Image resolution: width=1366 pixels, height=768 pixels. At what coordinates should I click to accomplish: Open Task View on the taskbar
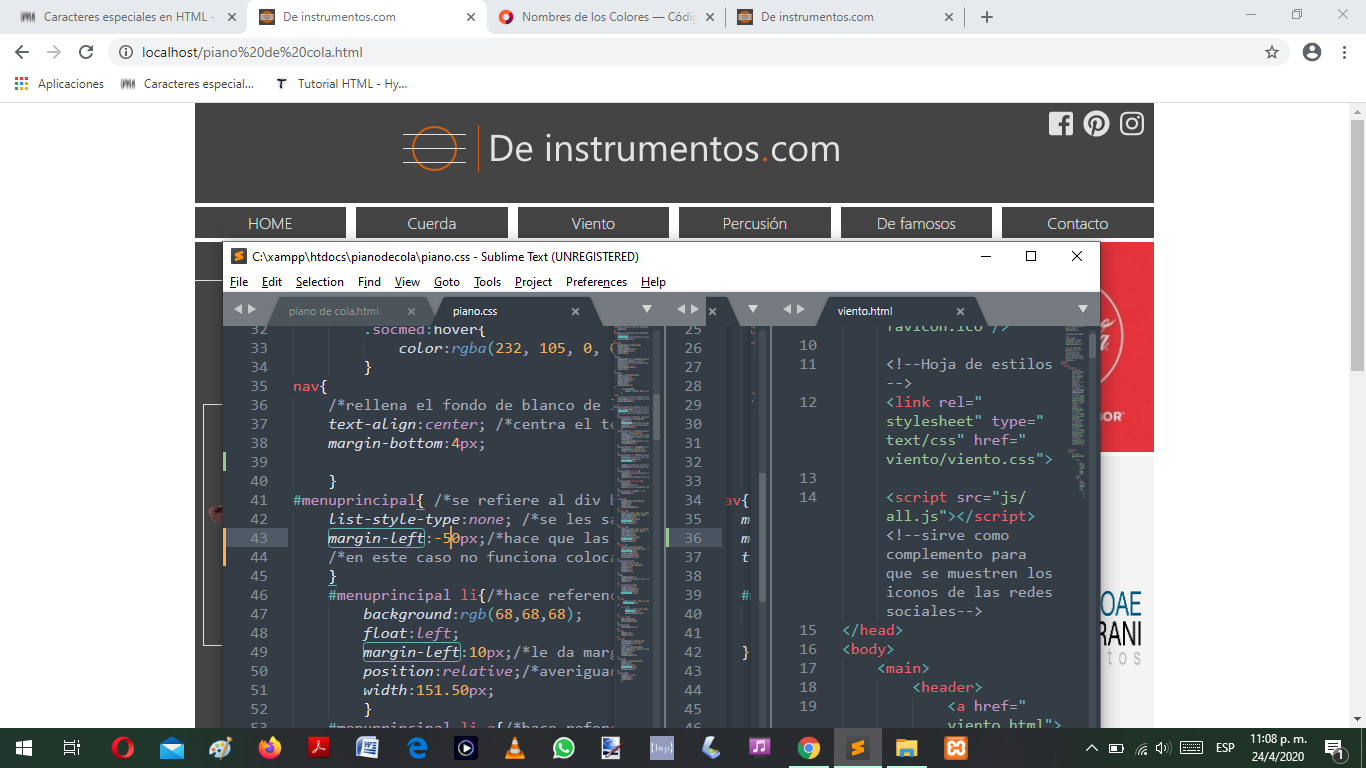[71, 748]
